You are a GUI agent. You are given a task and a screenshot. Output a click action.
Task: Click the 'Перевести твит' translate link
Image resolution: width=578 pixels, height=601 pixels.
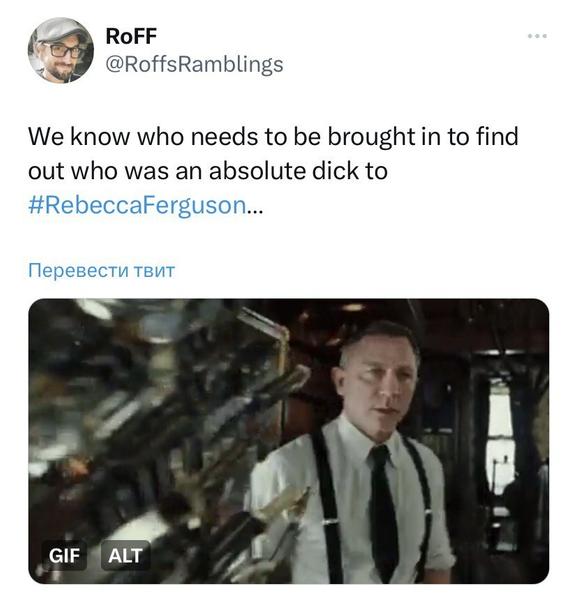(x=102, y=270)
